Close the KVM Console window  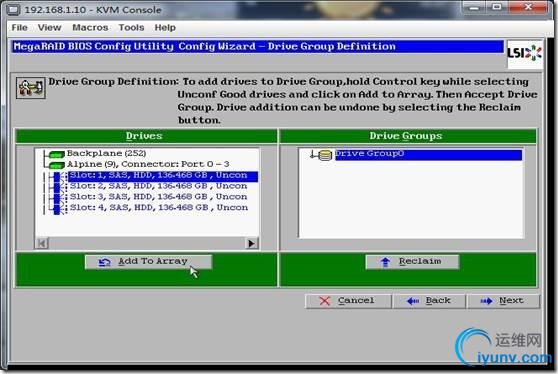pos(528,7)
